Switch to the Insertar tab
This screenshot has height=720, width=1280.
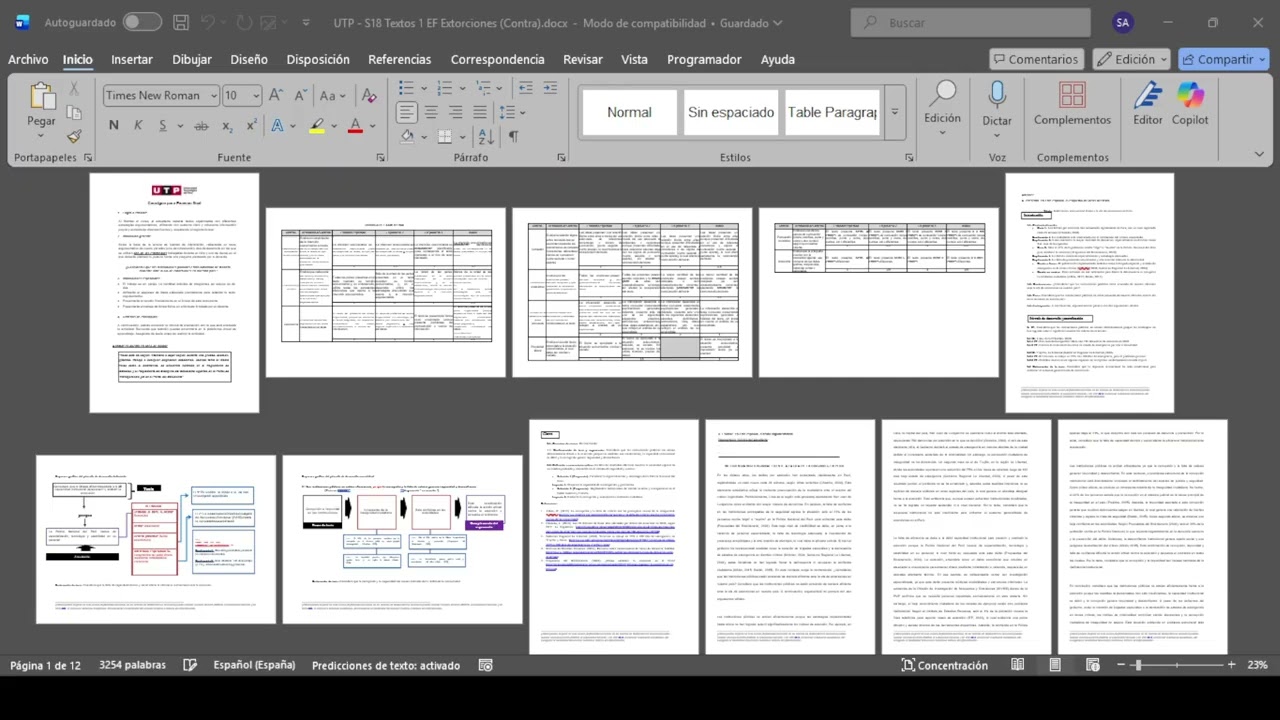(x=132, y=59)
